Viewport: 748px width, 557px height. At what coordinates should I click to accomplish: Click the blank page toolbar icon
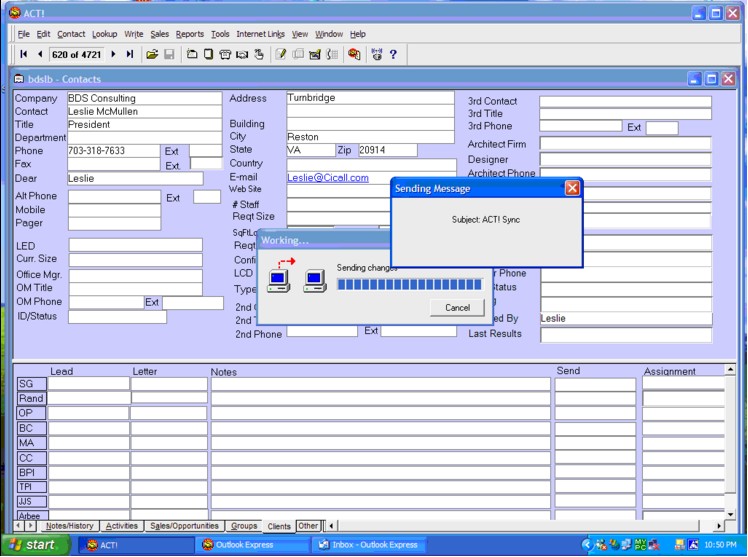(x=208, y=54)
